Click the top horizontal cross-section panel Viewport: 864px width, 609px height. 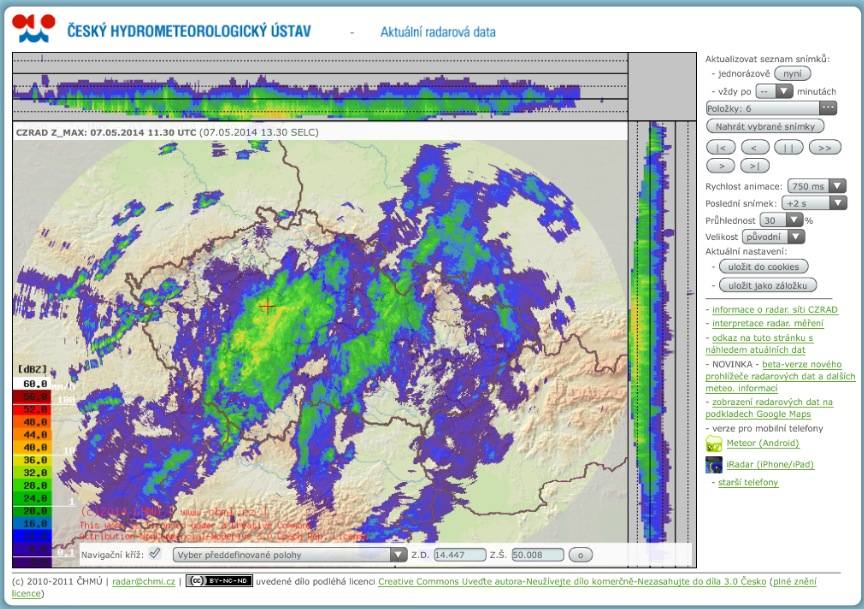tap(320, 87)
